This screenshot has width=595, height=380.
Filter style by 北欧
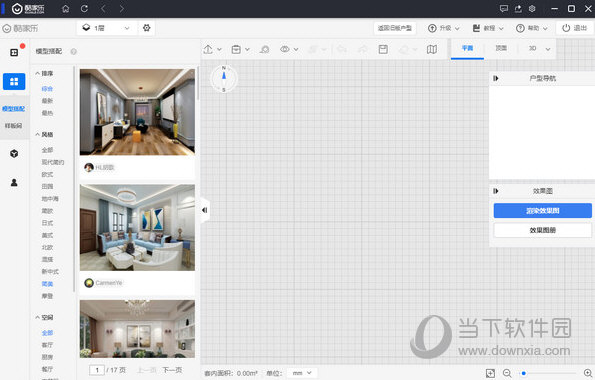(47, 247)
